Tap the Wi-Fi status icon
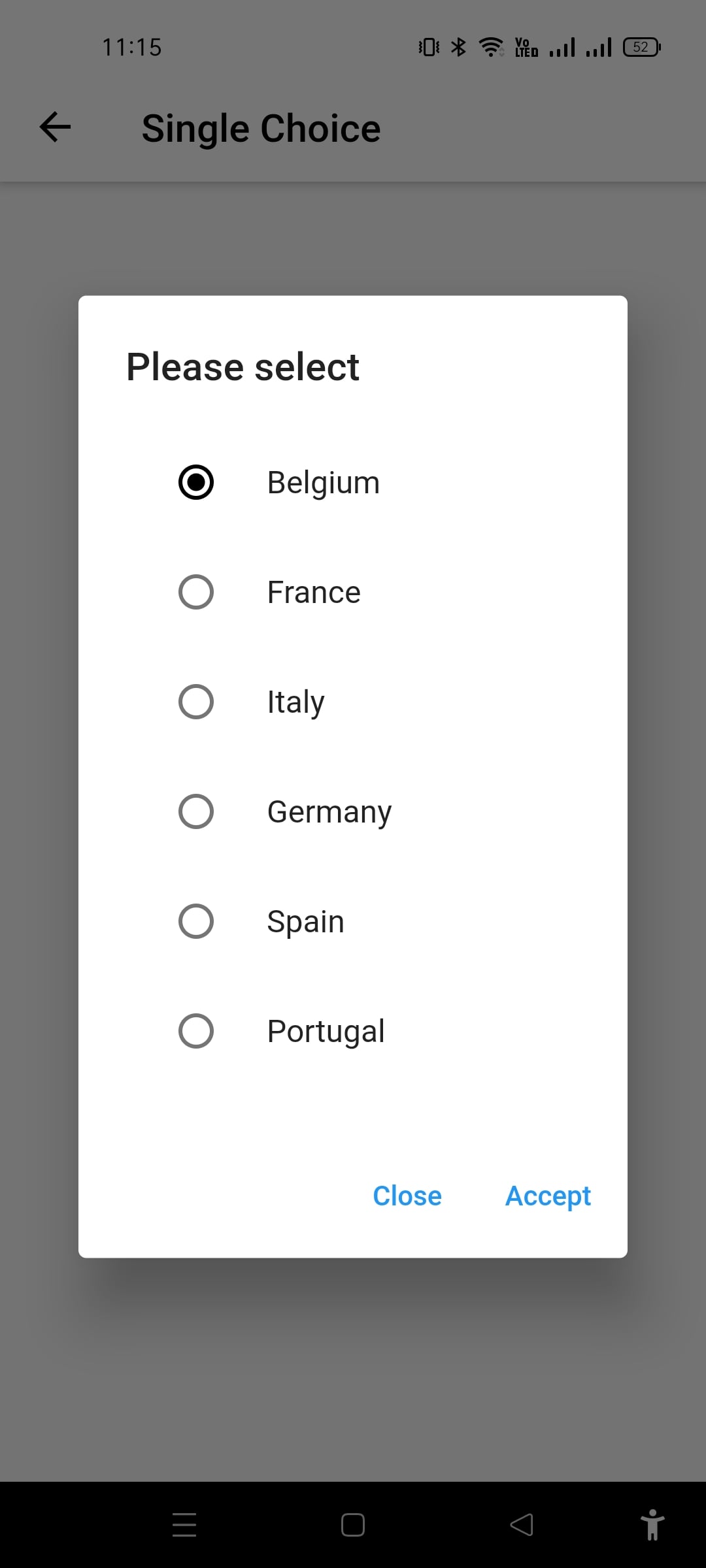Viewport: 706px width, 1568px height. pyautogui.click(x=491, y=47)
